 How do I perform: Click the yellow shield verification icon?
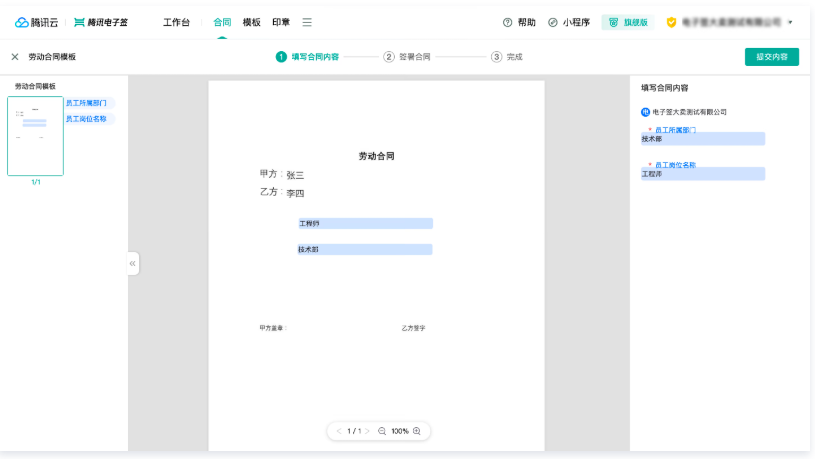click(x=671, y=22)
